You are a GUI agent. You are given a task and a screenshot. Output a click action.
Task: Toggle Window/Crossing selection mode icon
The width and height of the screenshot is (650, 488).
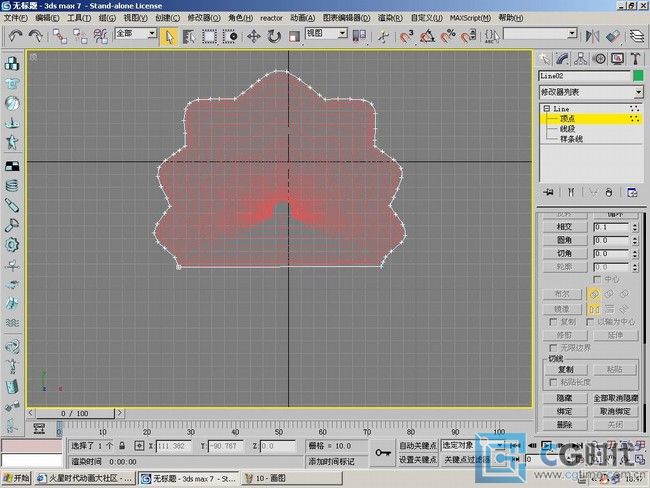[230, 36]
